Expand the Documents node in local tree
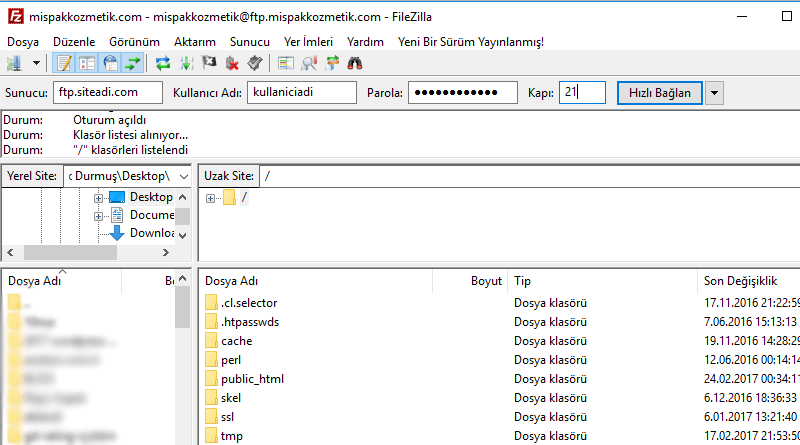Image resolution: width=800 pixels, height=445 pixels. coord(98,216)
